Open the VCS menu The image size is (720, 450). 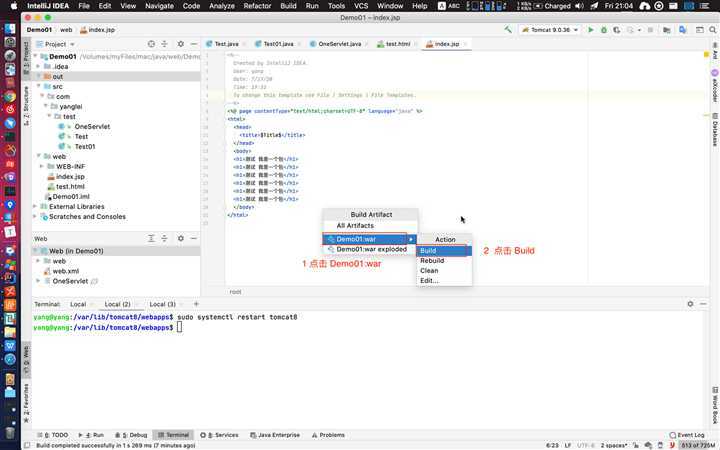click(x=361, y=6)
